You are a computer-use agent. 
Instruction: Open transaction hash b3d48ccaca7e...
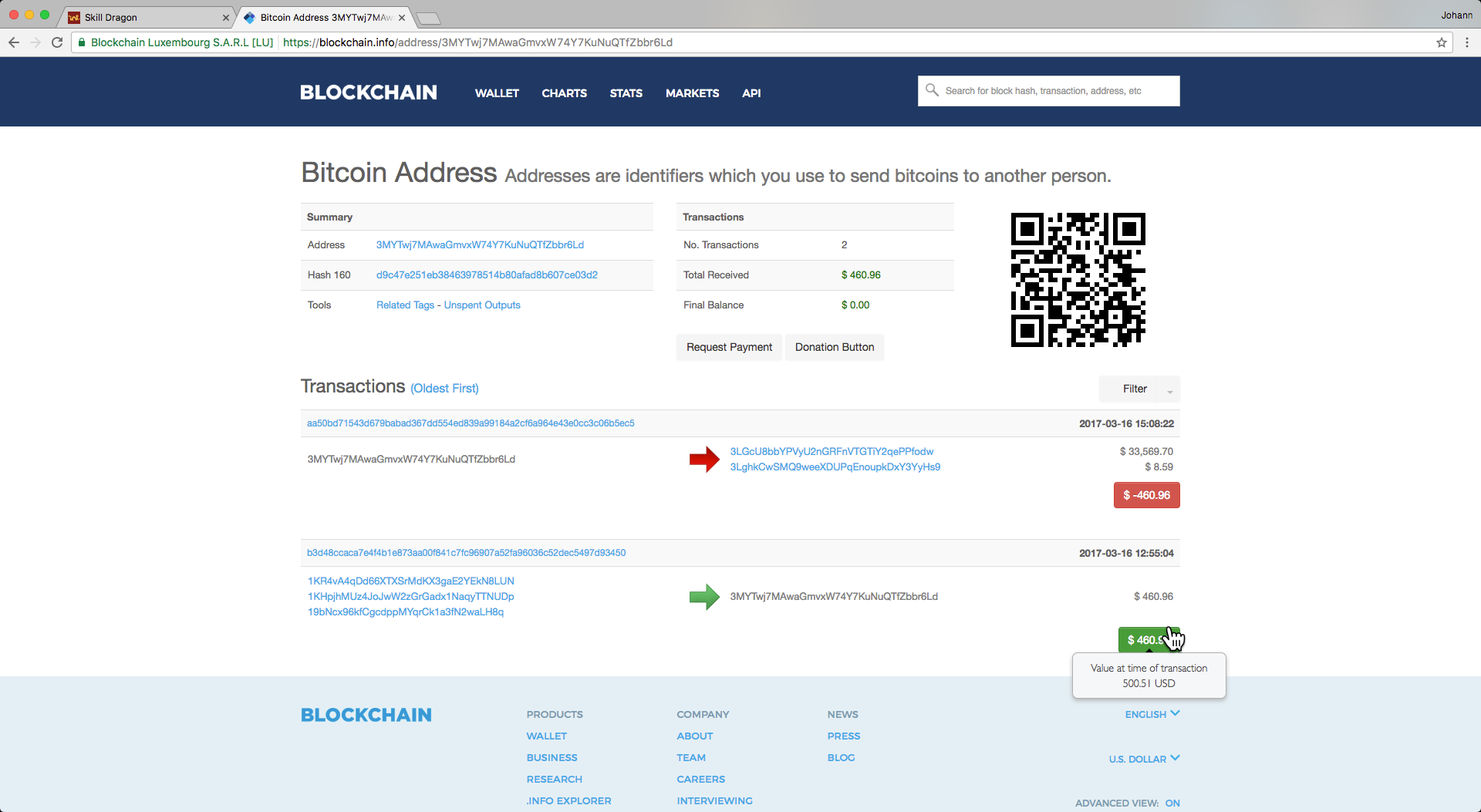466,552
